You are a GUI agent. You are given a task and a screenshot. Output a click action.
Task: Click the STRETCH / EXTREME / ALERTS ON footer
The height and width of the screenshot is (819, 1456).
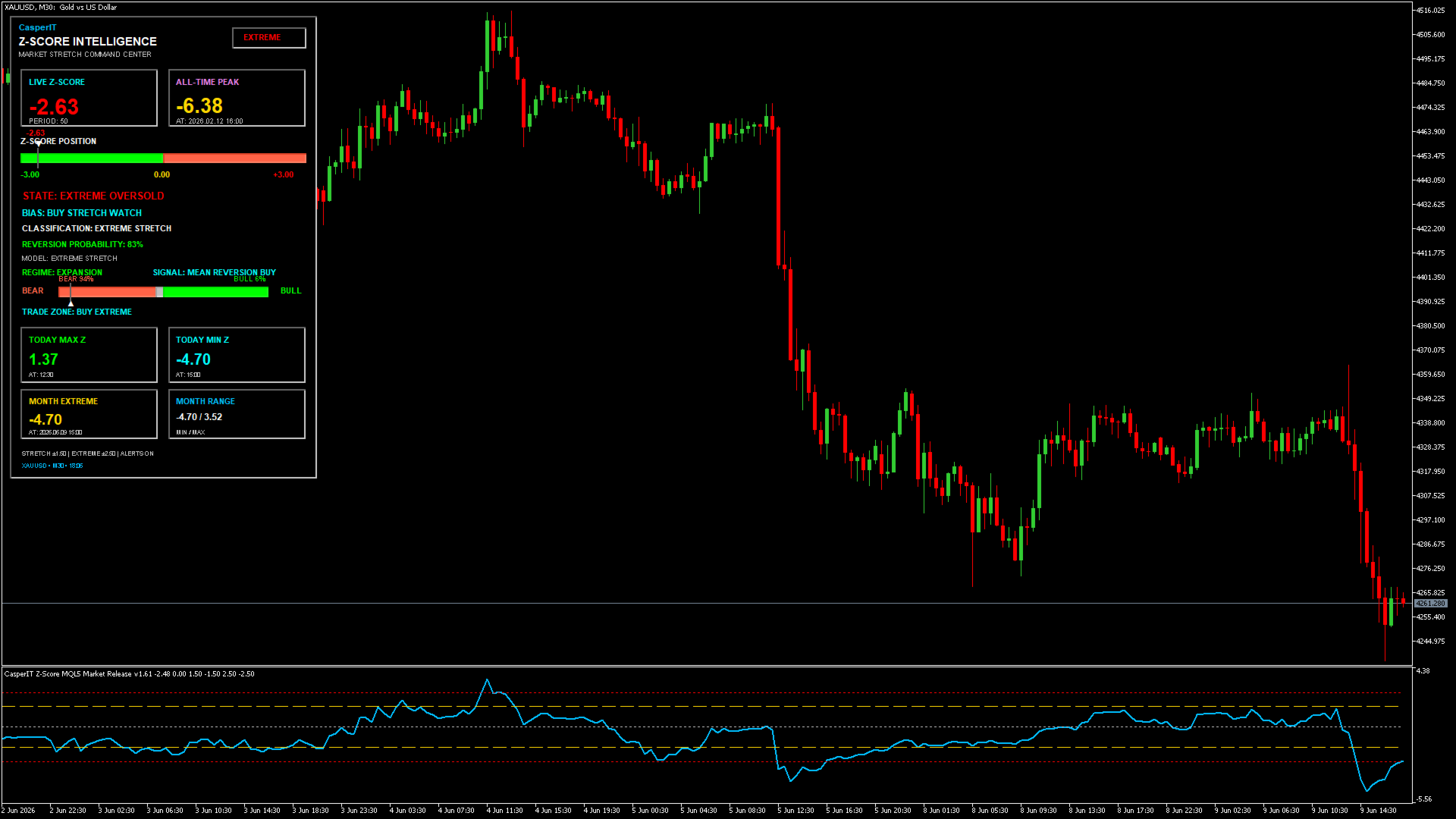point(88,453)
